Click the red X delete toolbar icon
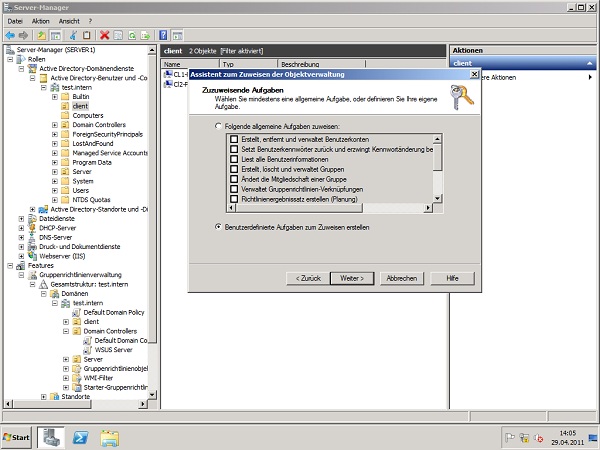 [x=104, y=35]
